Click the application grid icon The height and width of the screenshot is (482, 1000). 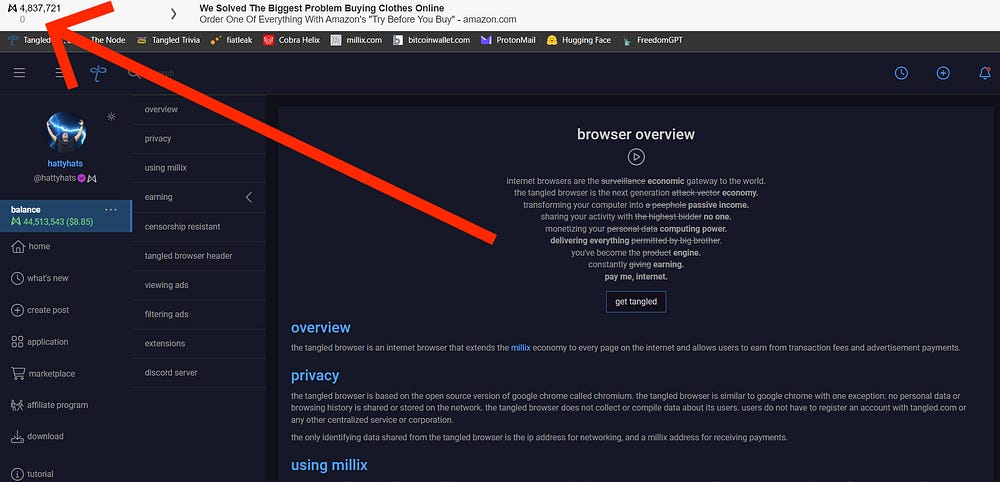click(17, 342)
